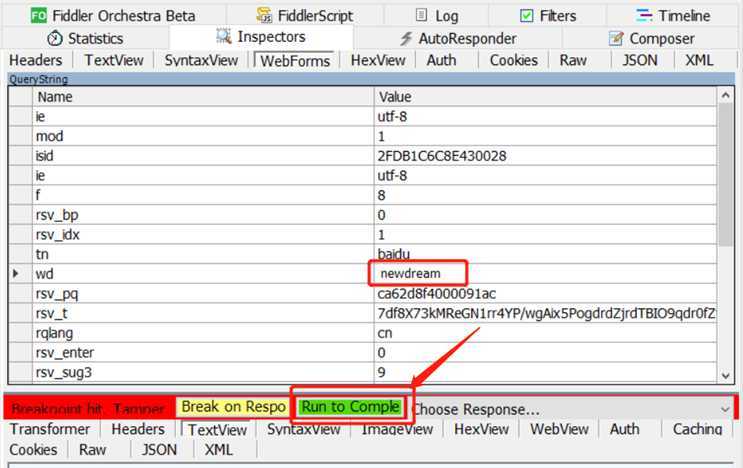Select the row header of the ie row below isid
The image size is (743, 468).
tap(20, 175)
